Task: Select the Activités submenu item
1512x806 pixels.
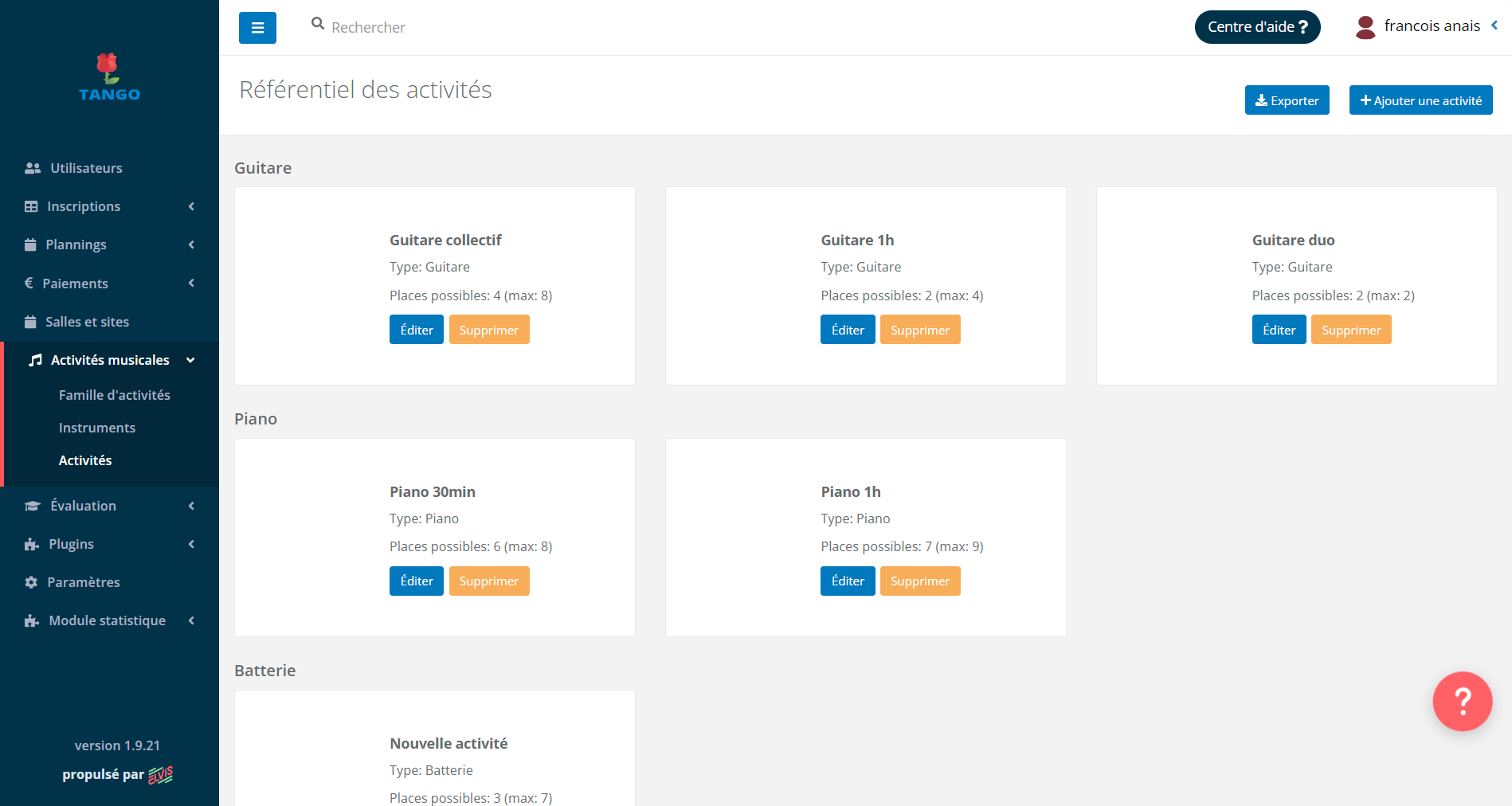Action: pyautogui.click(x=85, y=460)
